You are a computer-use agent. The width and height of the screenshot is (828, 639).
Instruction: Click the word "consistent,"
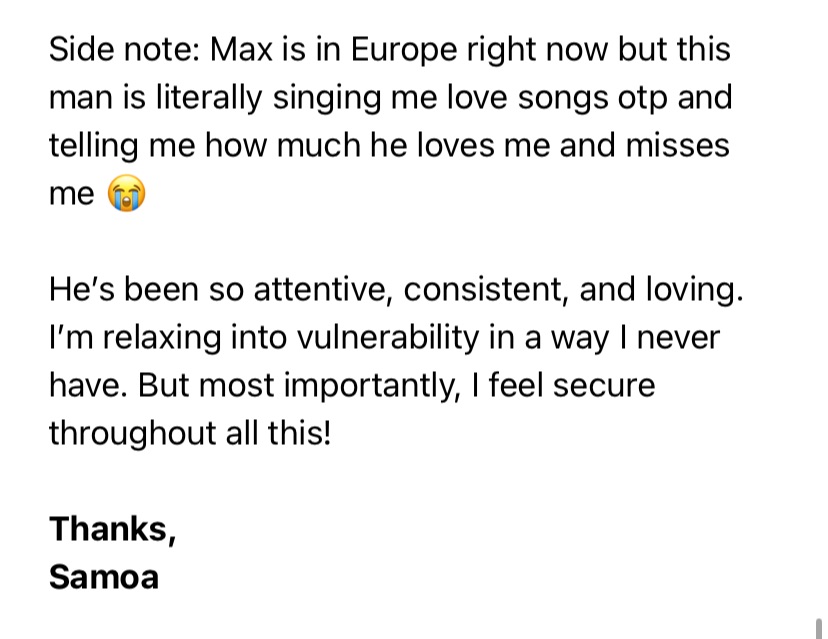point(486,289)
